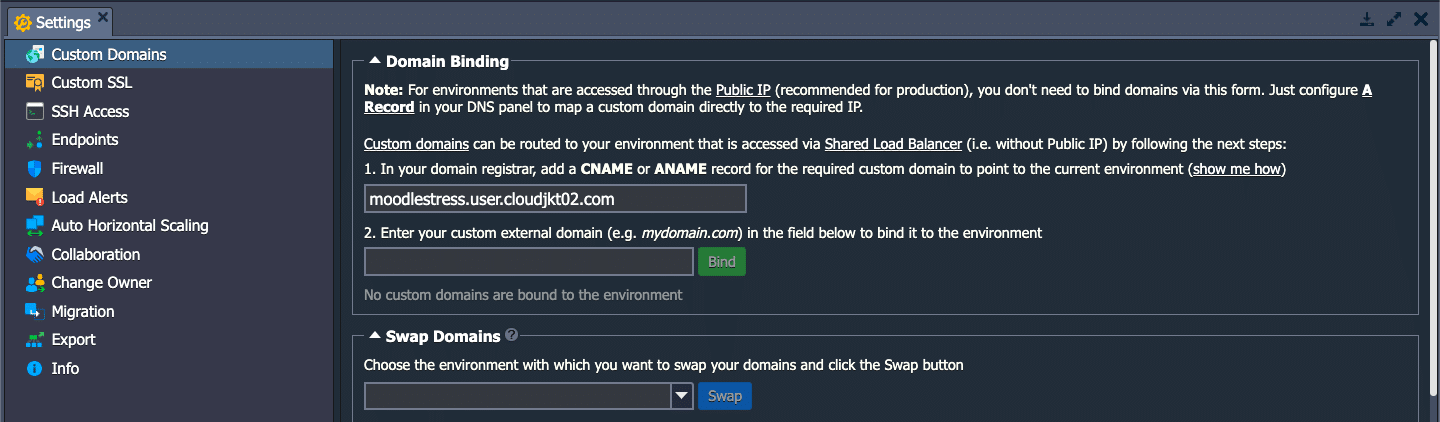1440x422 pixels.
Task: Click the Collaboration handshake icon
Action: pyautogui.click(x=35, y=254)
